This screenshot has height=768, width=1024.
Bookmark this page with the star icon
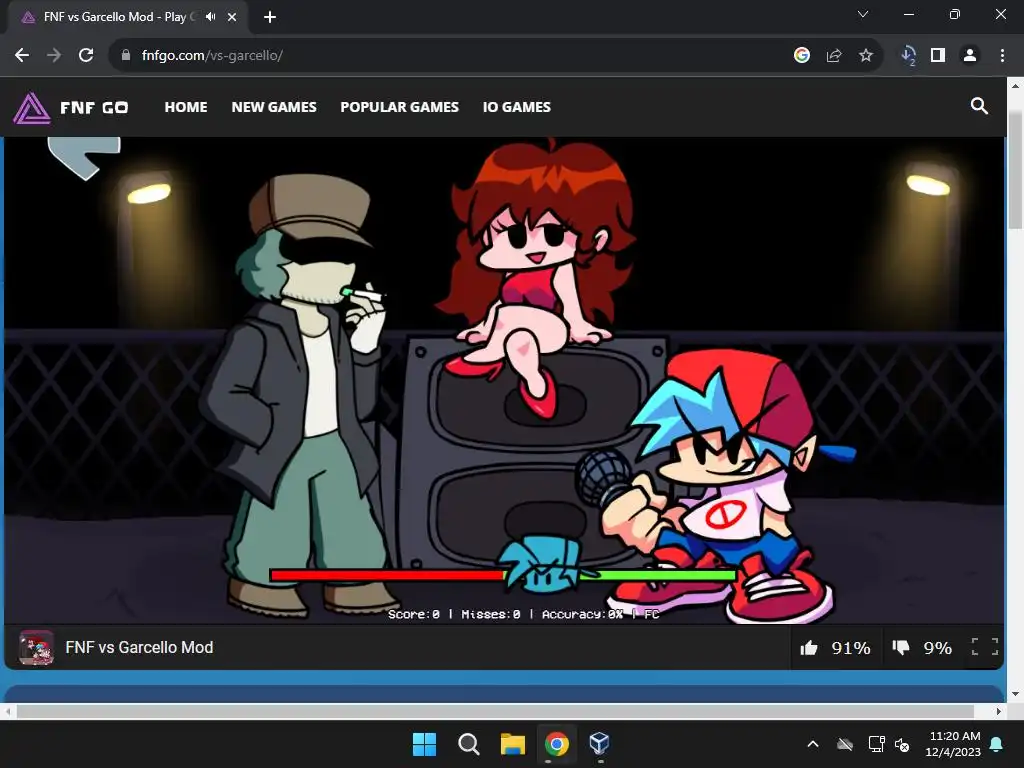point(866,56)
